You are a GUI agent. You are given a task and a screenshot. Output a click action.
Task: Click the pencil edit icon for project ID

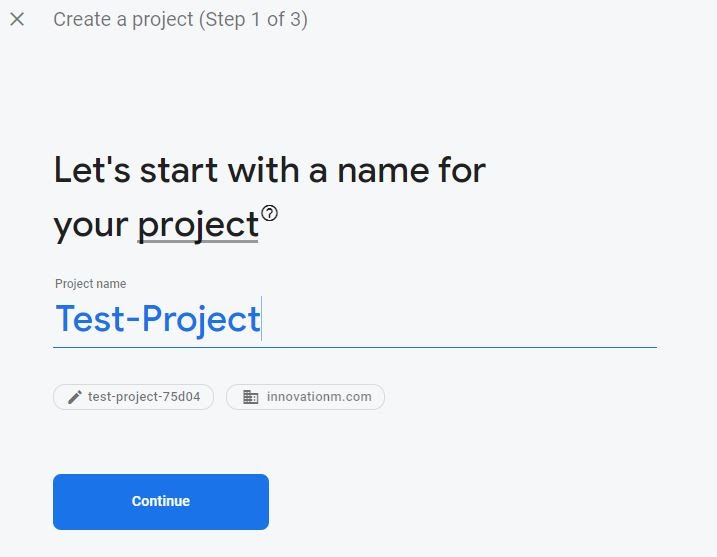[x=74, y=397]
